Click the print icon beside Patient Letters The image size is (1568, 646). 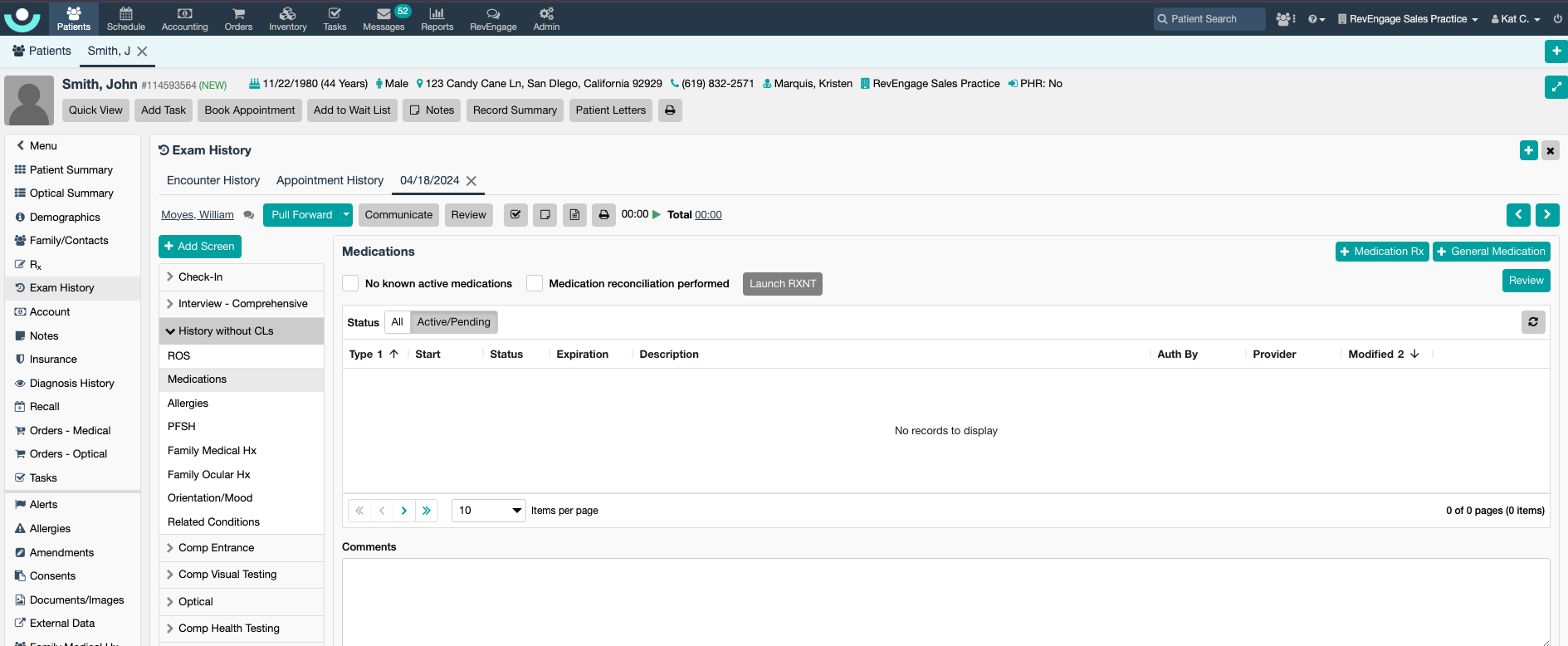click(x=670, y=110)
